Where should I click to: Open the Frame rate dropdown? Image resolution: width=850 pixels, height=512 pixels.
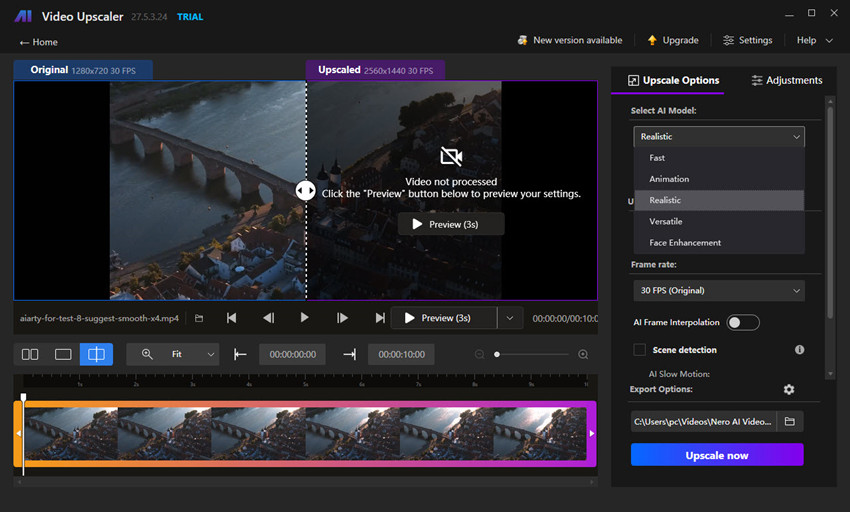(x=719, y=291)
